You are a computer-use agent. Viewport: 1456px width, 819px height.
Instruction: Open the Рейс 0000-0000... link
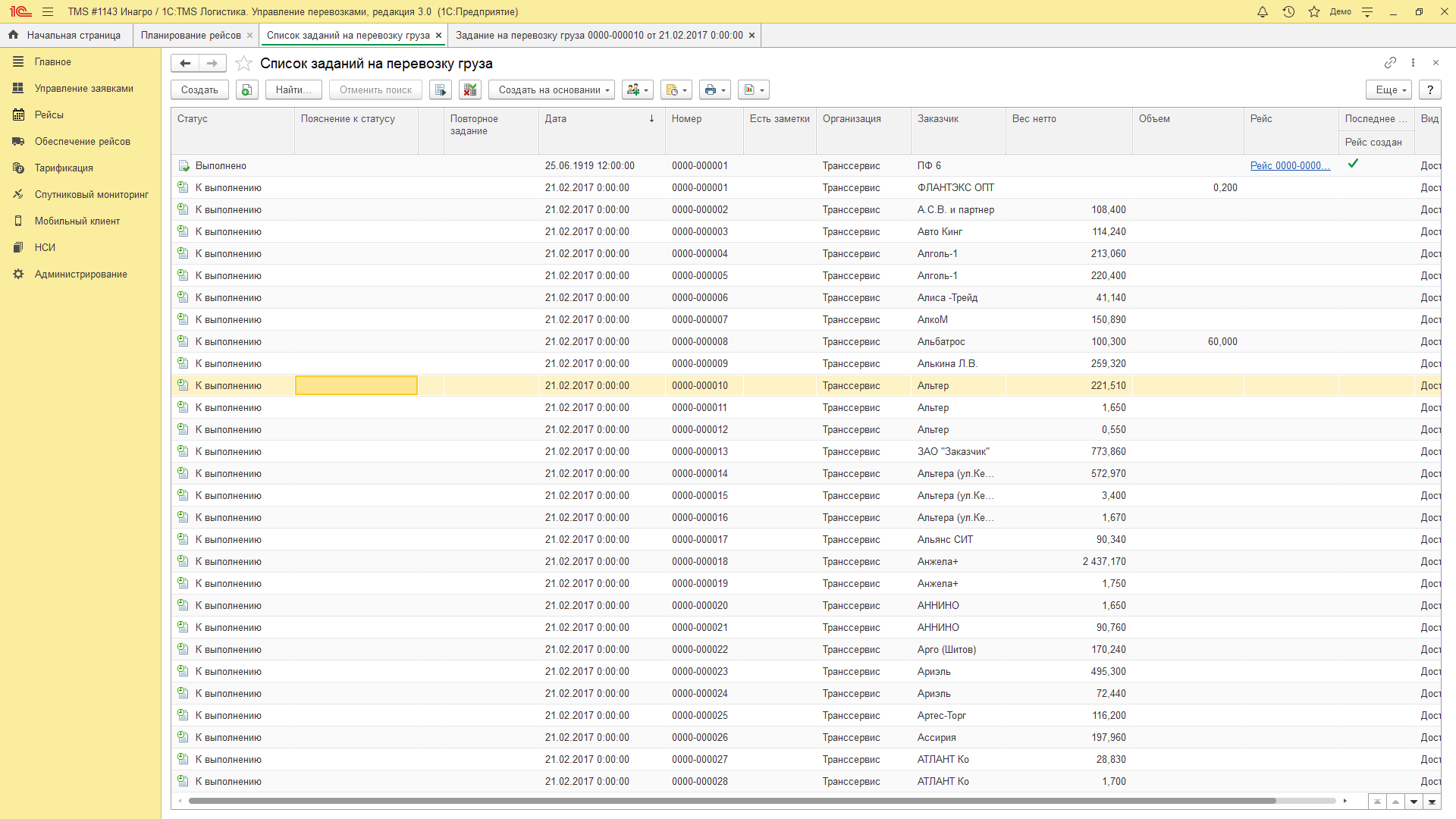point(1290,165)
